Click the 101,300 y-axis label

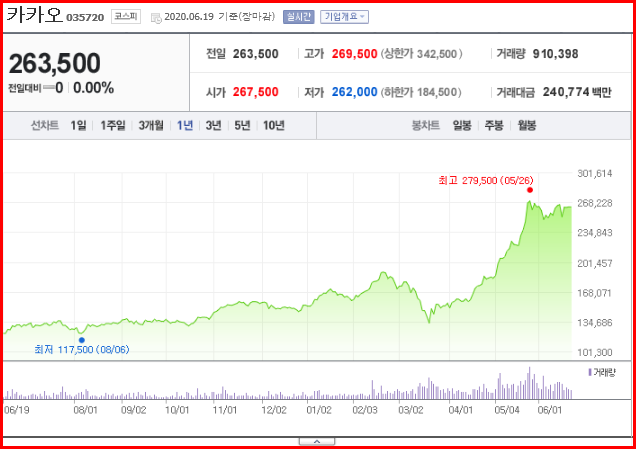[x=595, y=352]
